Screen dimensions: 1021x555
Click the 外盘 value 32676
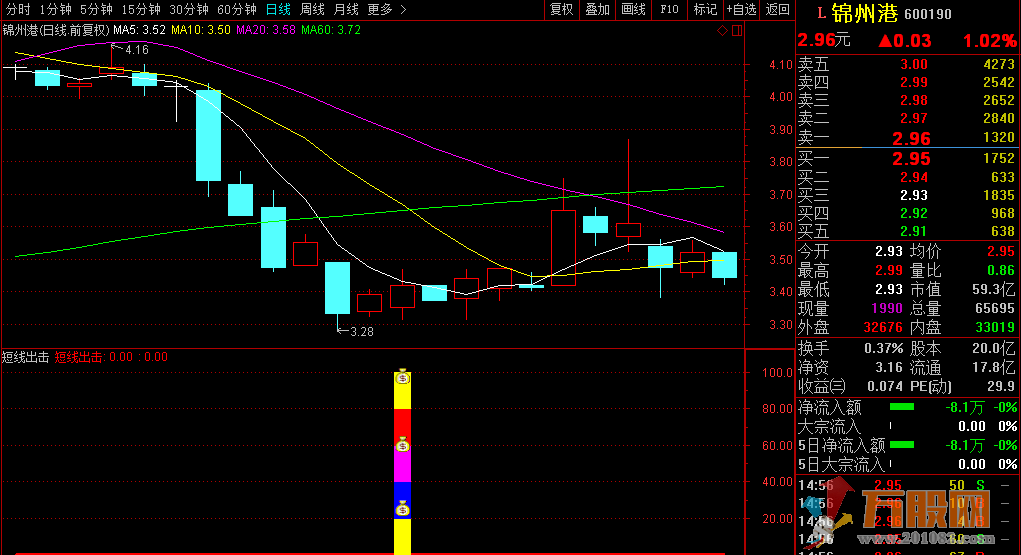pos(883,327)
